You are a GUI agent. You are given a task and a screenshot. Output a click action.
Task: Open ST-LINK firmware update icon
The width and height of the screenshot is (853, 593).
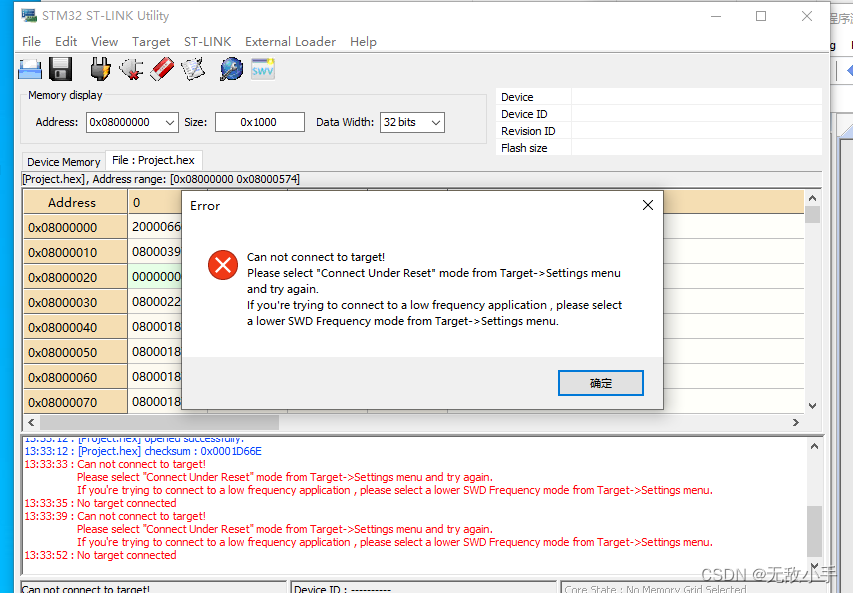(231, 70)
